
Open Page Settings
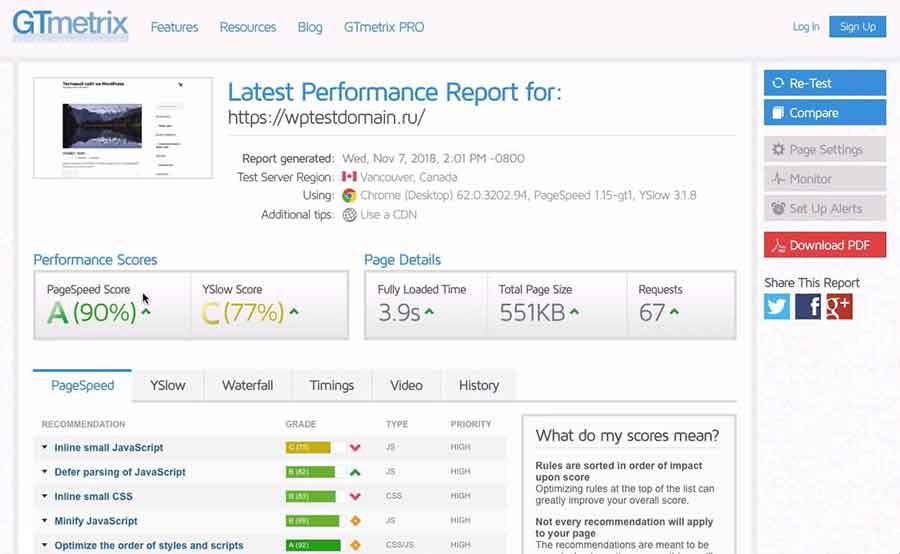(x=825, y=149)
